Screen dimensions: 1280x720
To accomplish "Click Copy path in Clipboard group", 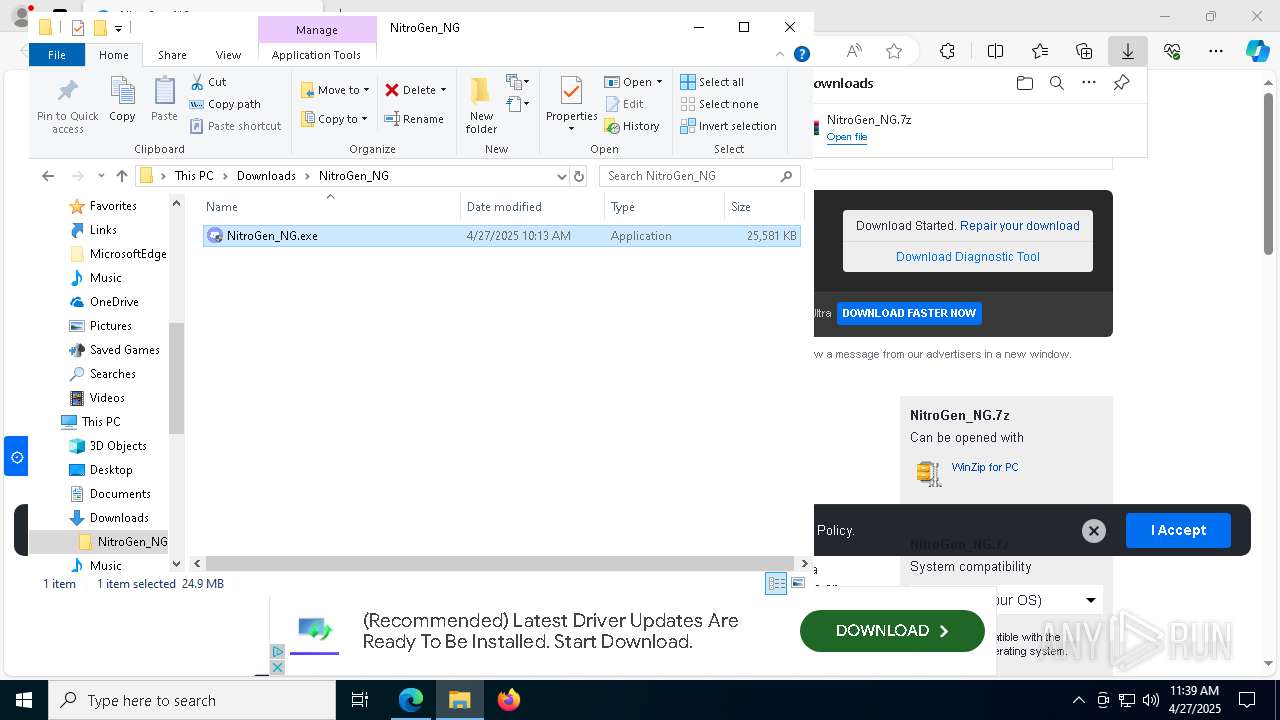I will coord(225,104).
